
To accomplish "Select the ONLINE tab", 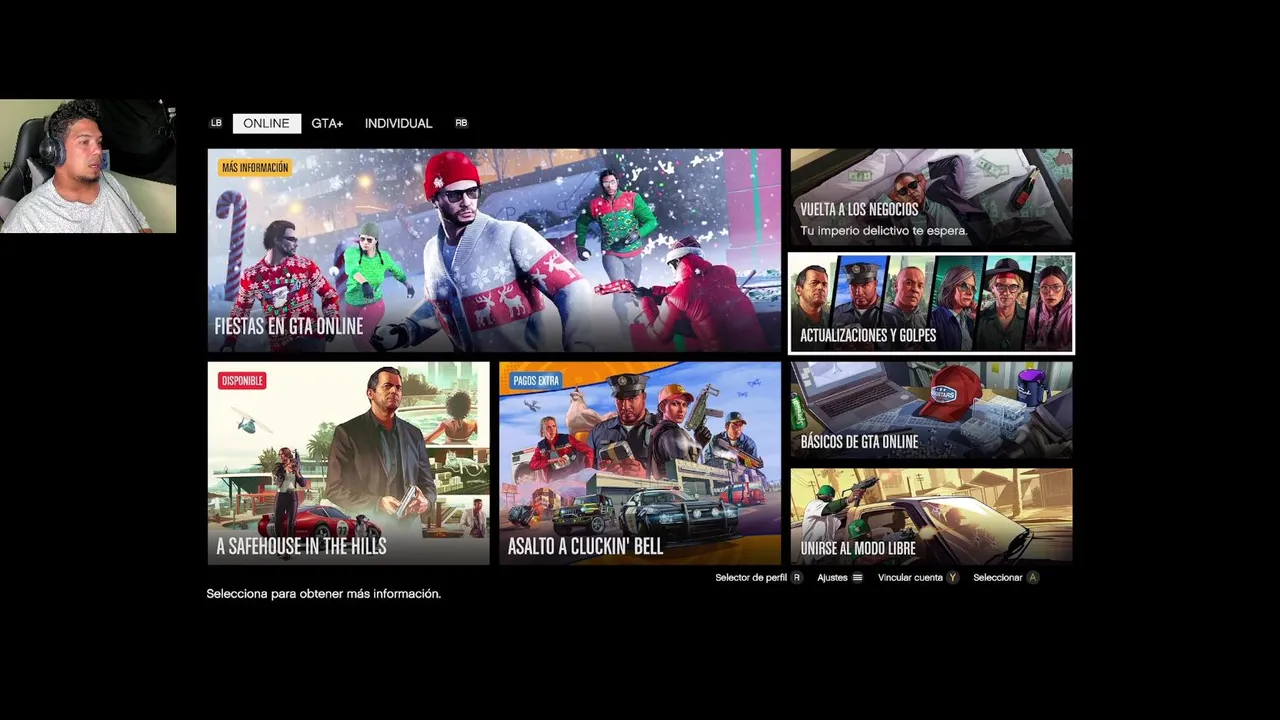I will click(x=267, y=123).
